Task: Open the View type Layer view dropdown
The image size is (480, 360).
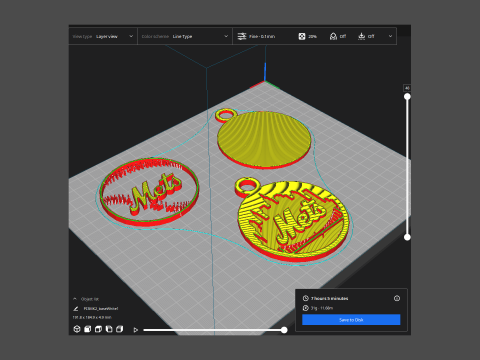Action: (x=103, y=36)
